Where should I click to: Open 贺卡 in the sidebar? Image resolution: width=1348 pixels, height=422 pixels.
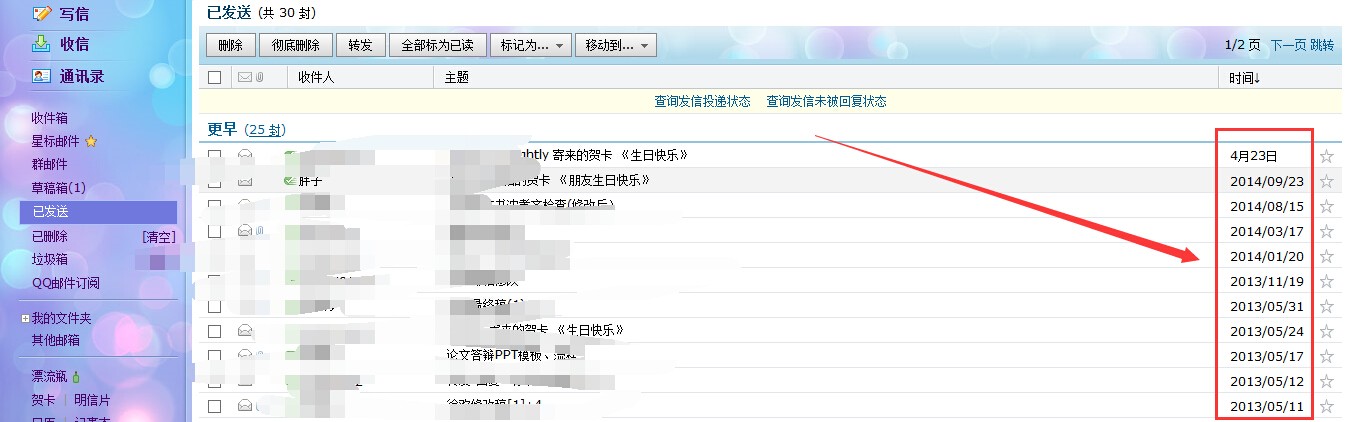[43, 400]
